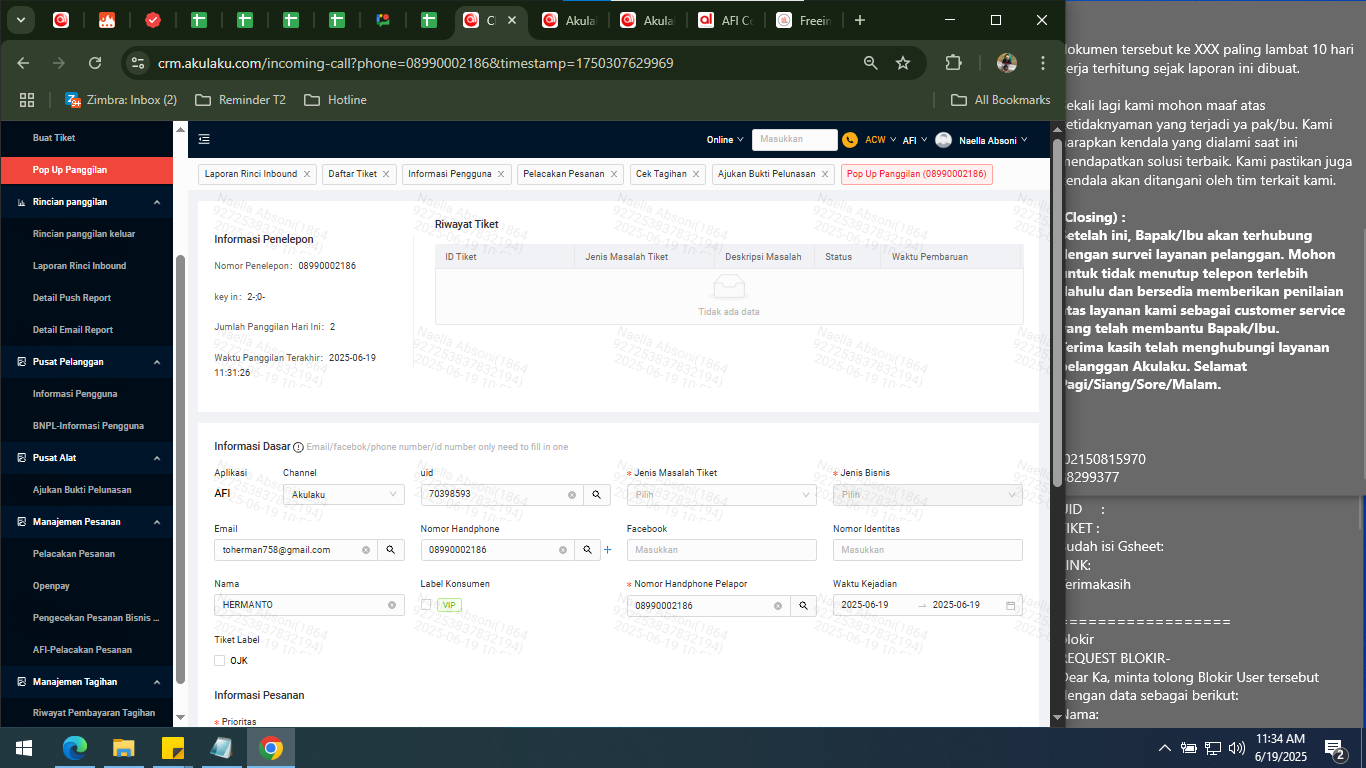This screenshot has height=768, width=1366.
Task: Click the Naella Absoni user avatar
Action: (x=943, y=140)
